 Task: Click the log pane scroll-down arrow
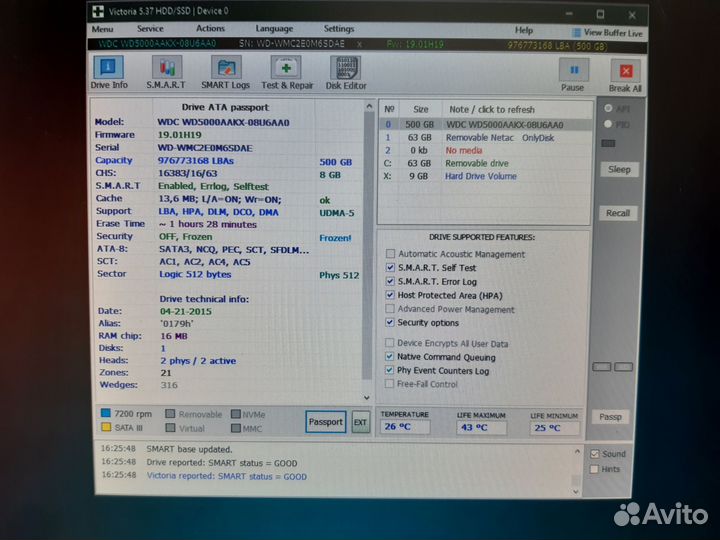[x=576, y=492]
